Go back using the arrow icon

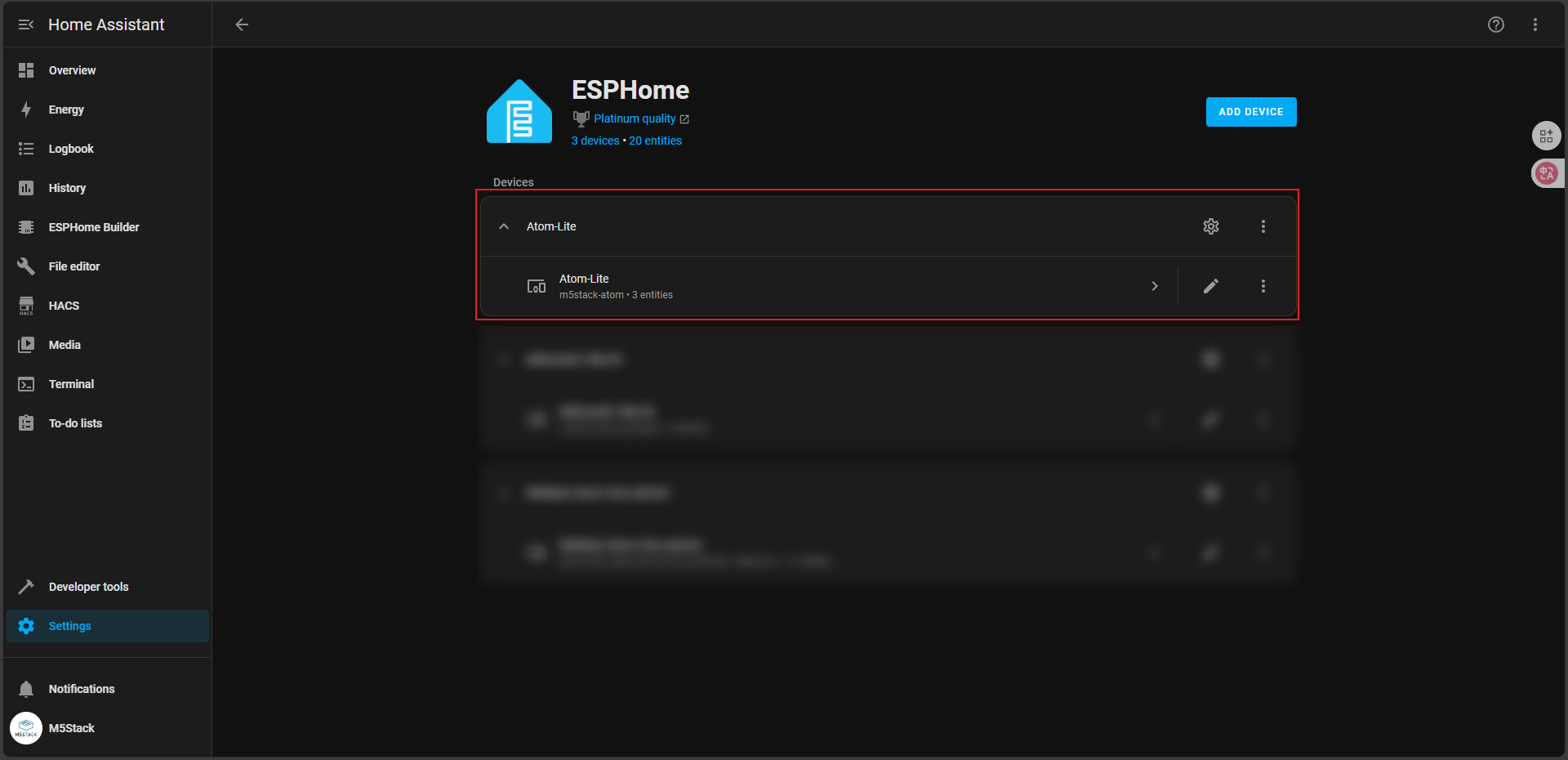pyautogui.click(x=242, y=25)
